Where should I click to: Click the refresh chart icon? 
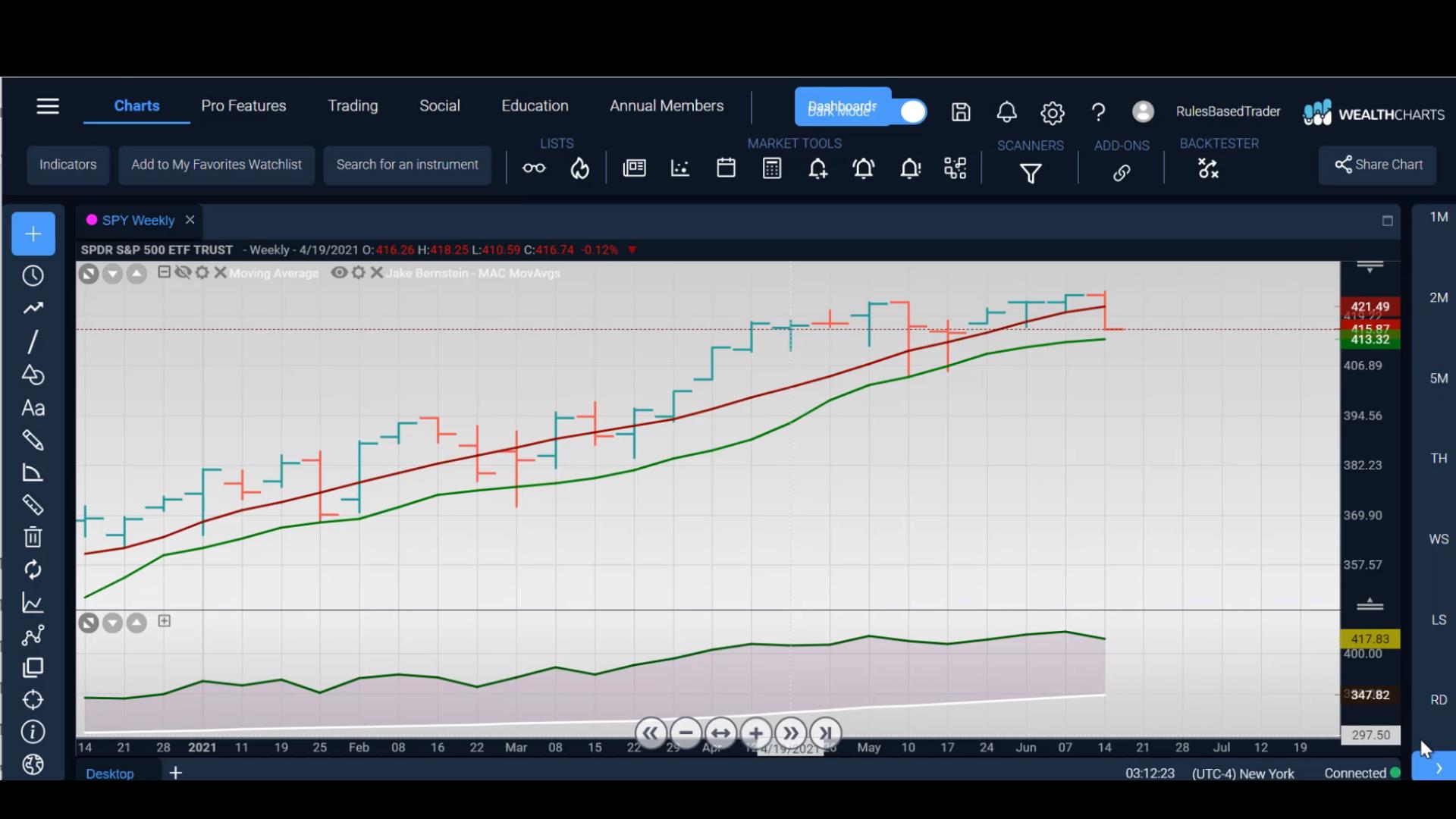33,570
